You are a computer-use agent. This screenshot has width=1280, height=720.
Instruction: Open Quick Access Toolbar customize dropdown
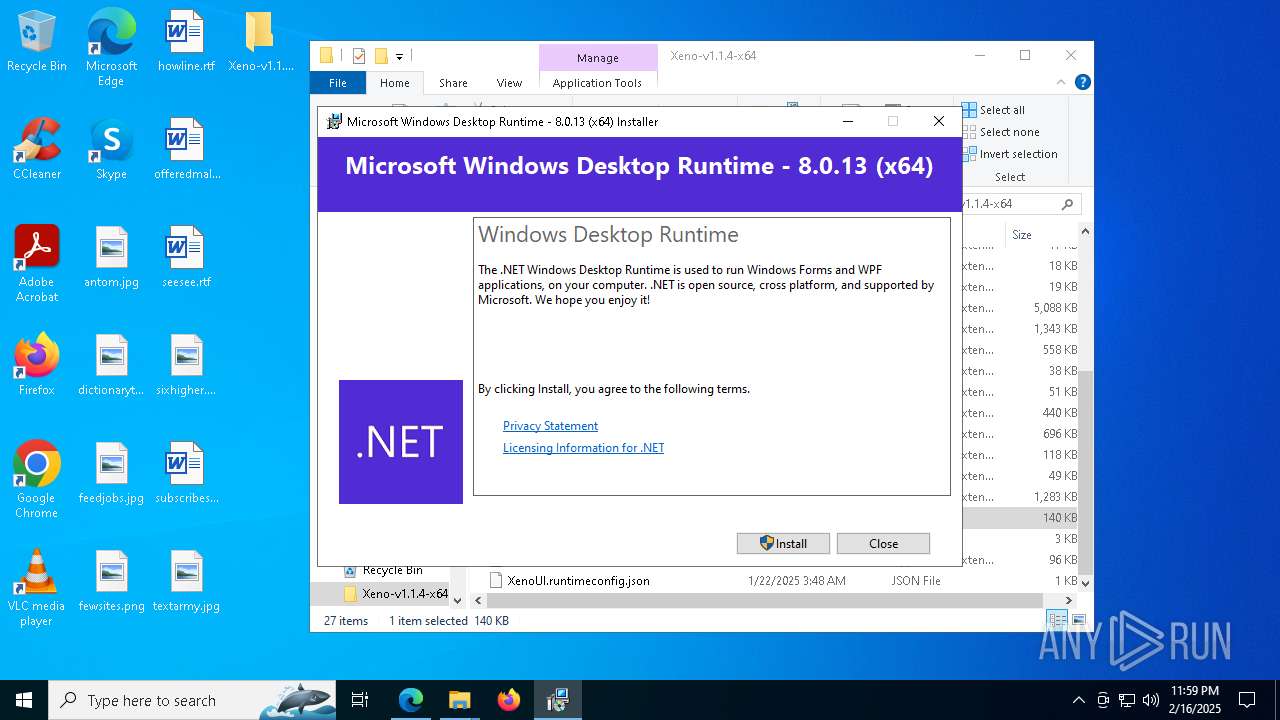pyautogui.click(x=399, y=56)
